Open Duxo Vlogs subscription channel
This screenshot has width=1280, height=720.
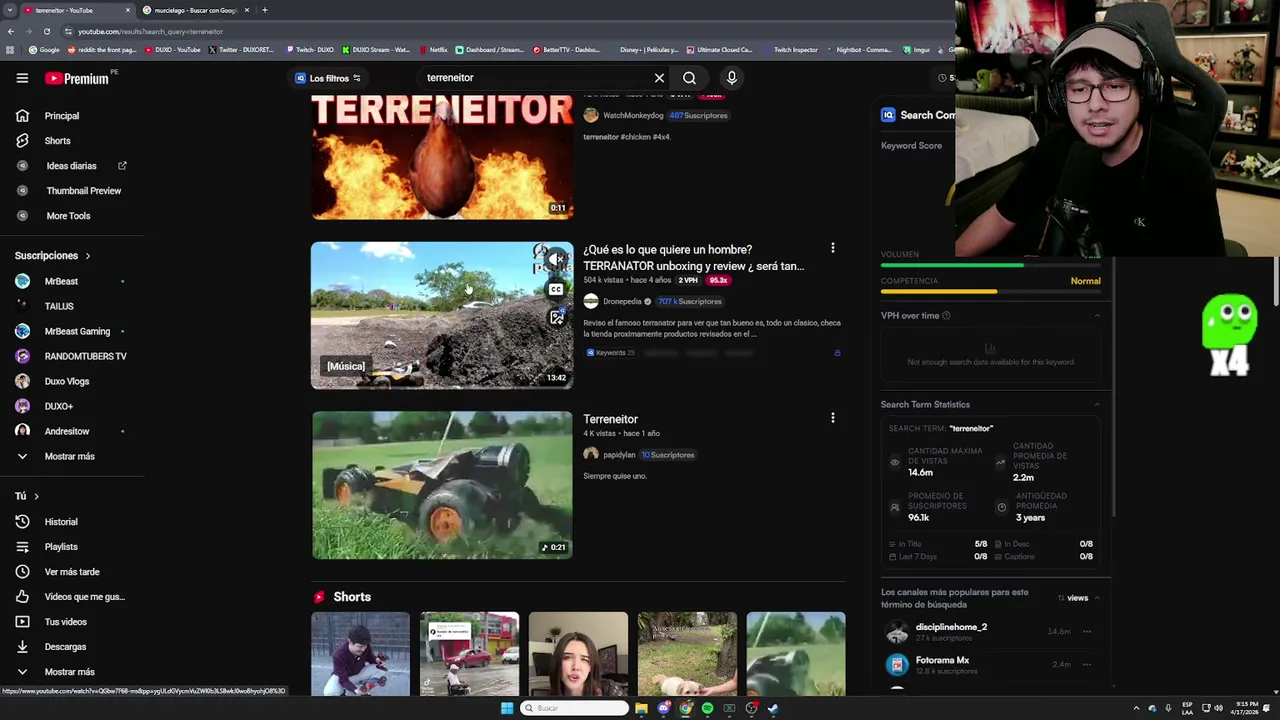(x=66, y=381)
